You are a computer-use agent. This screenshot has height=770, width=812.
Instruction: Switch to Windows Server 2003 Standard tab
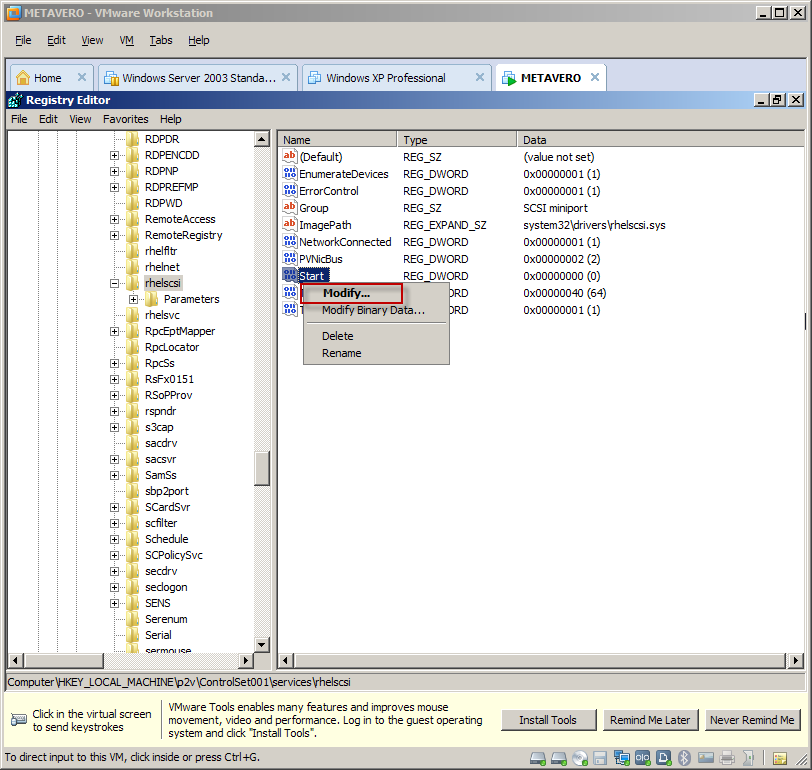198,78
